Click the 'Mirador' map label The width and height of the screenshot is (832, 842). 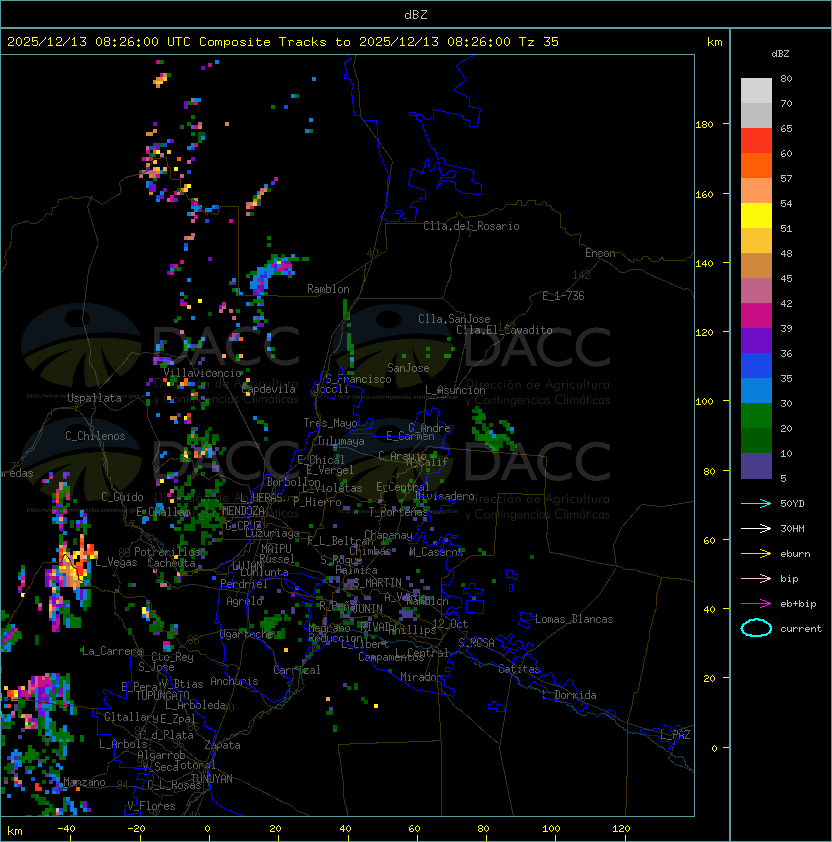(x=422, y=677)
